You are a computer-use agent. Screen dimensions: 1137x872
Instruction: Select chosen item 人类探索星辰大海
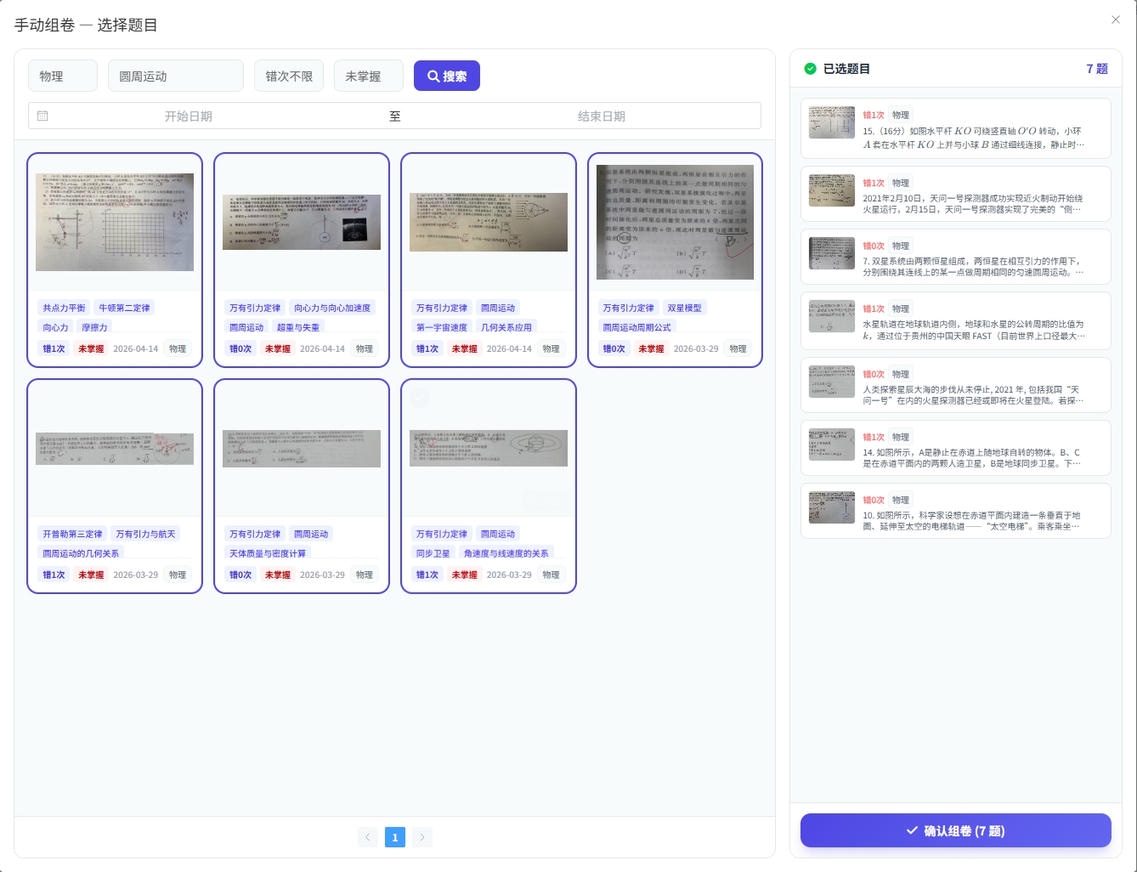click(956, 385)
